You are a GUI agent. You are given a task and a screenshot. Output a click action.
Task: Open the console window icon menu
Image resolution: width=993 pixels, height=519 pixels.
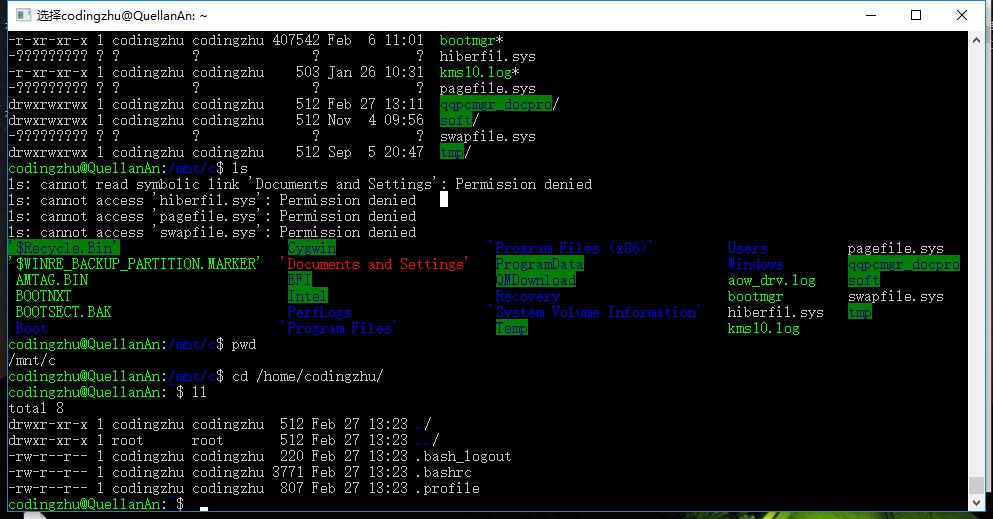23,15
